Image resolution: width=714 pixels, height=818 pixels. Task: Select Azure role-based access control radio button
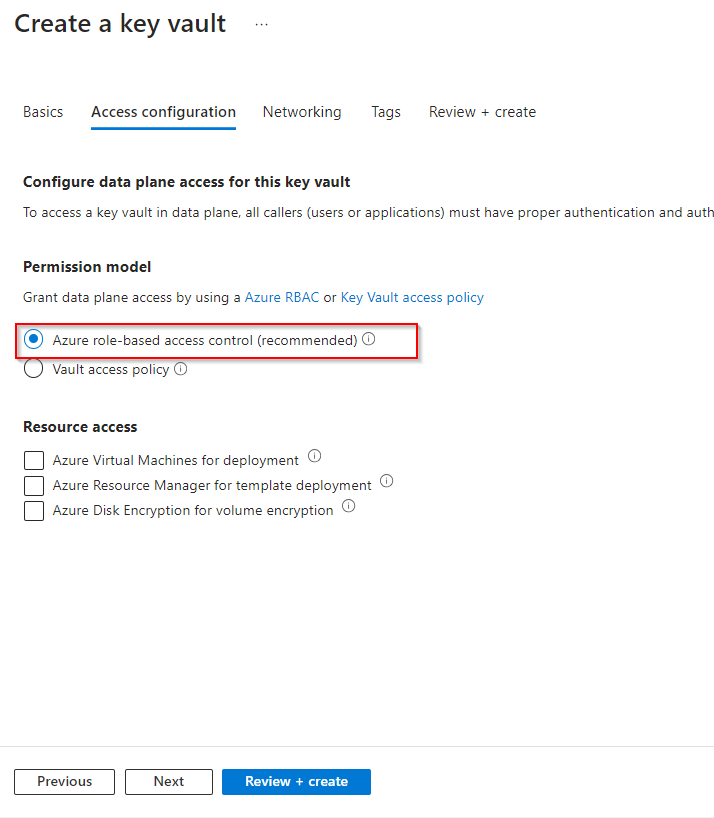34,340
